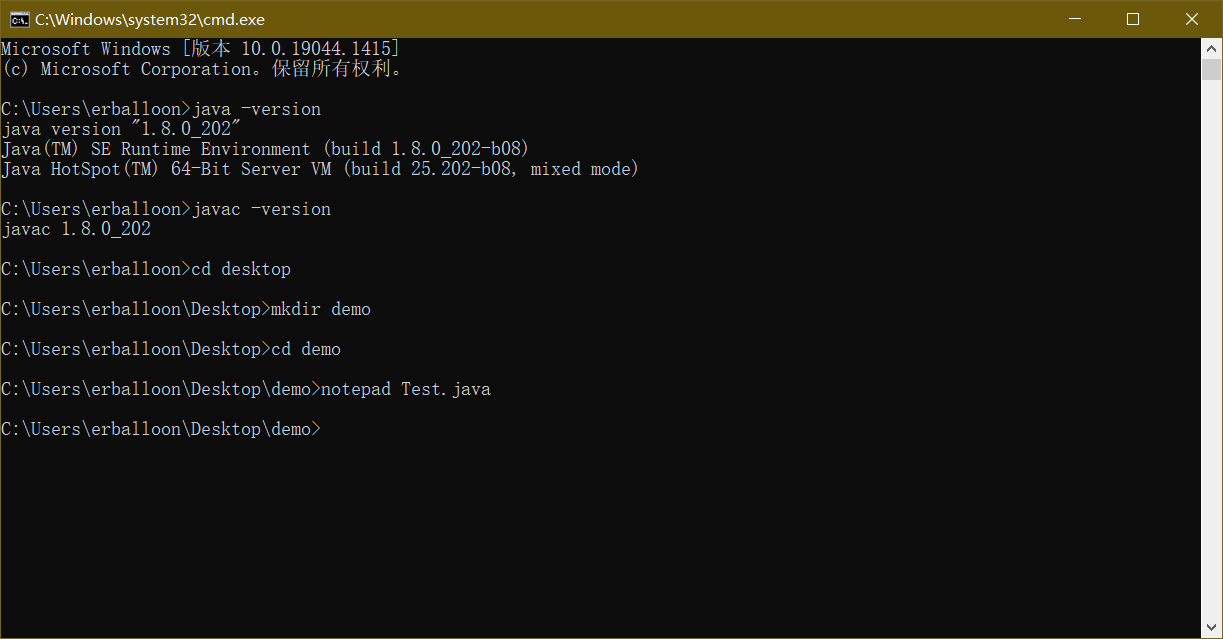1223x639 pixels.
Task: Click the "notepad Test.java" command text
Action: [x=406, y=389]
